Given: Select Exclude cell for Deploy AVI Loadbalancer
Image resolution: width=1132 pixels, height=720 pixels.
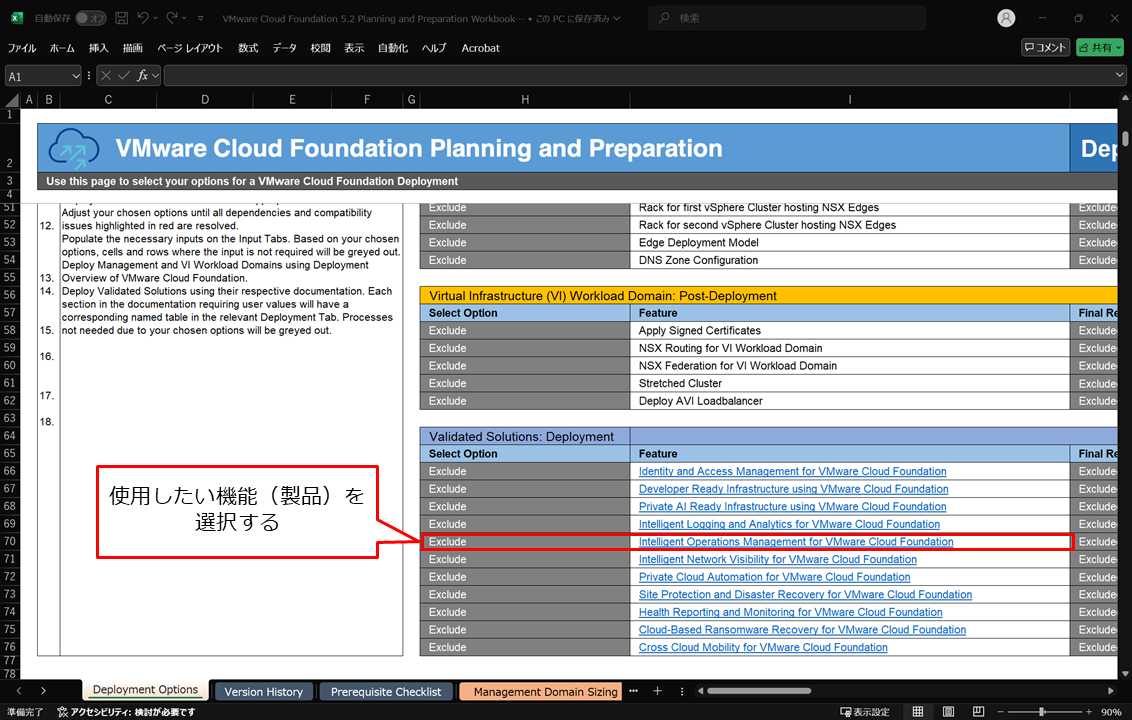Looking at the screenshot, I should (x=525, y=401).
